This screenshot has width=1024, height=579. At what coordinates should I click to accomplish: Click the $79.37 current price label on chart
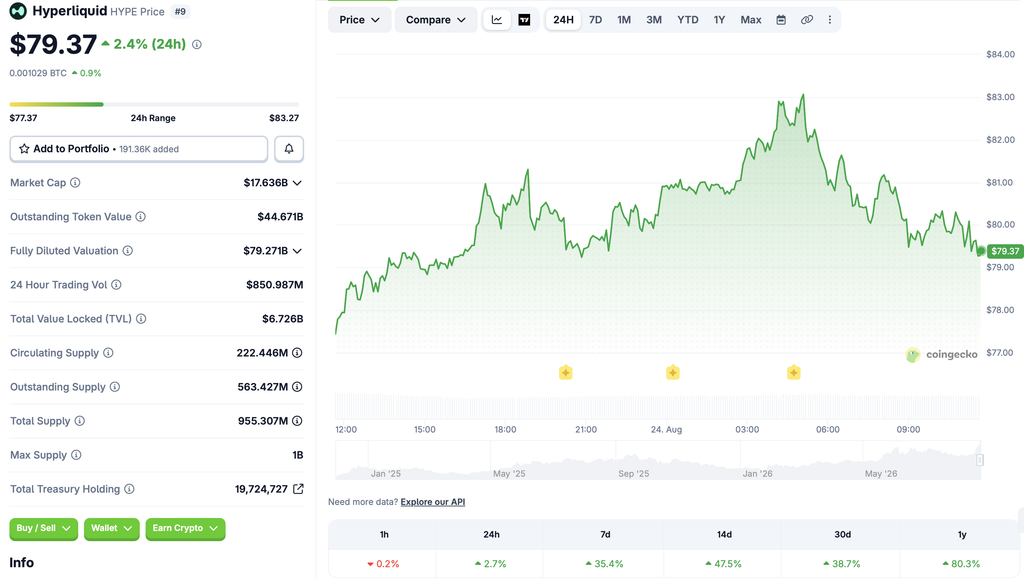(1005, 251)
